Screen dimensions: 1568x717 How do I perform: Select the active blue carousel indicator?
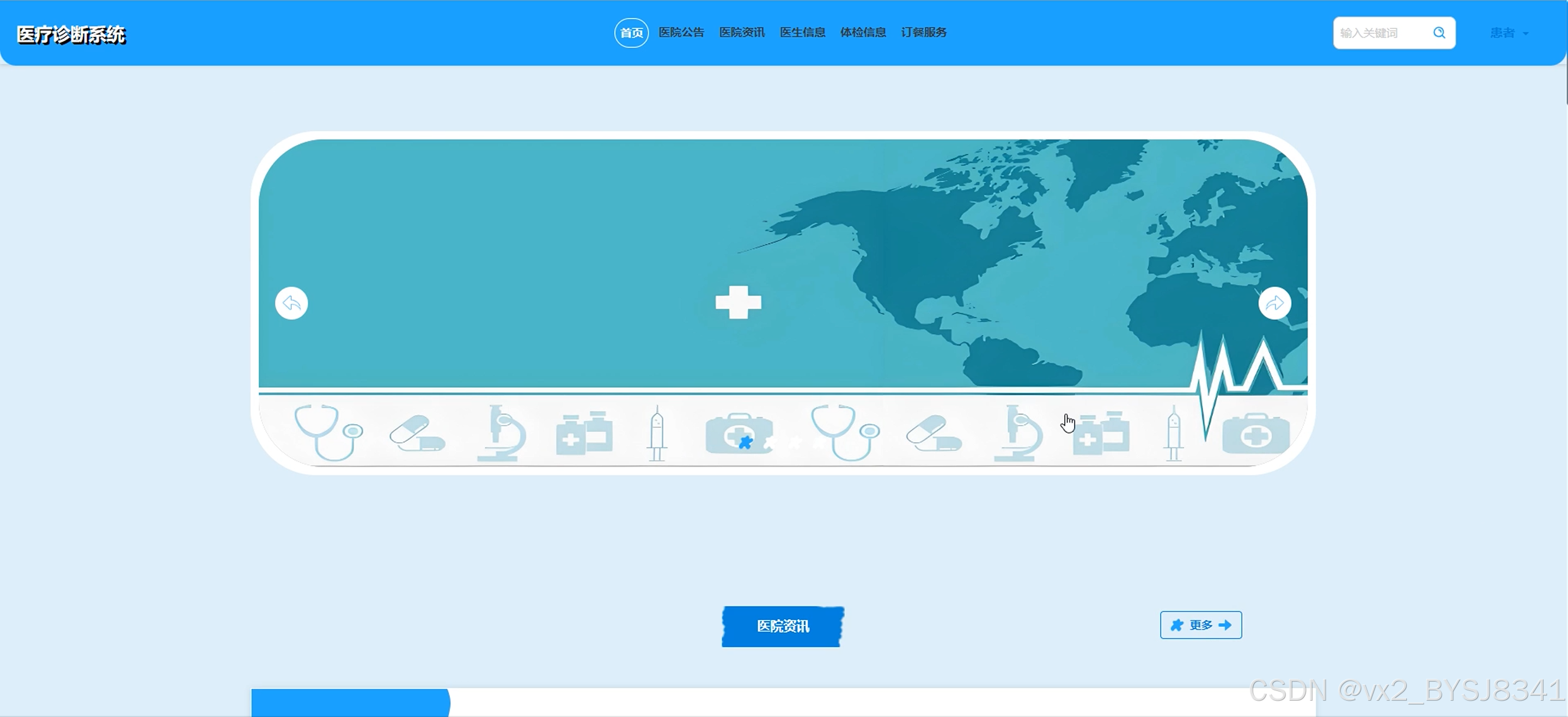coord(745,444)
